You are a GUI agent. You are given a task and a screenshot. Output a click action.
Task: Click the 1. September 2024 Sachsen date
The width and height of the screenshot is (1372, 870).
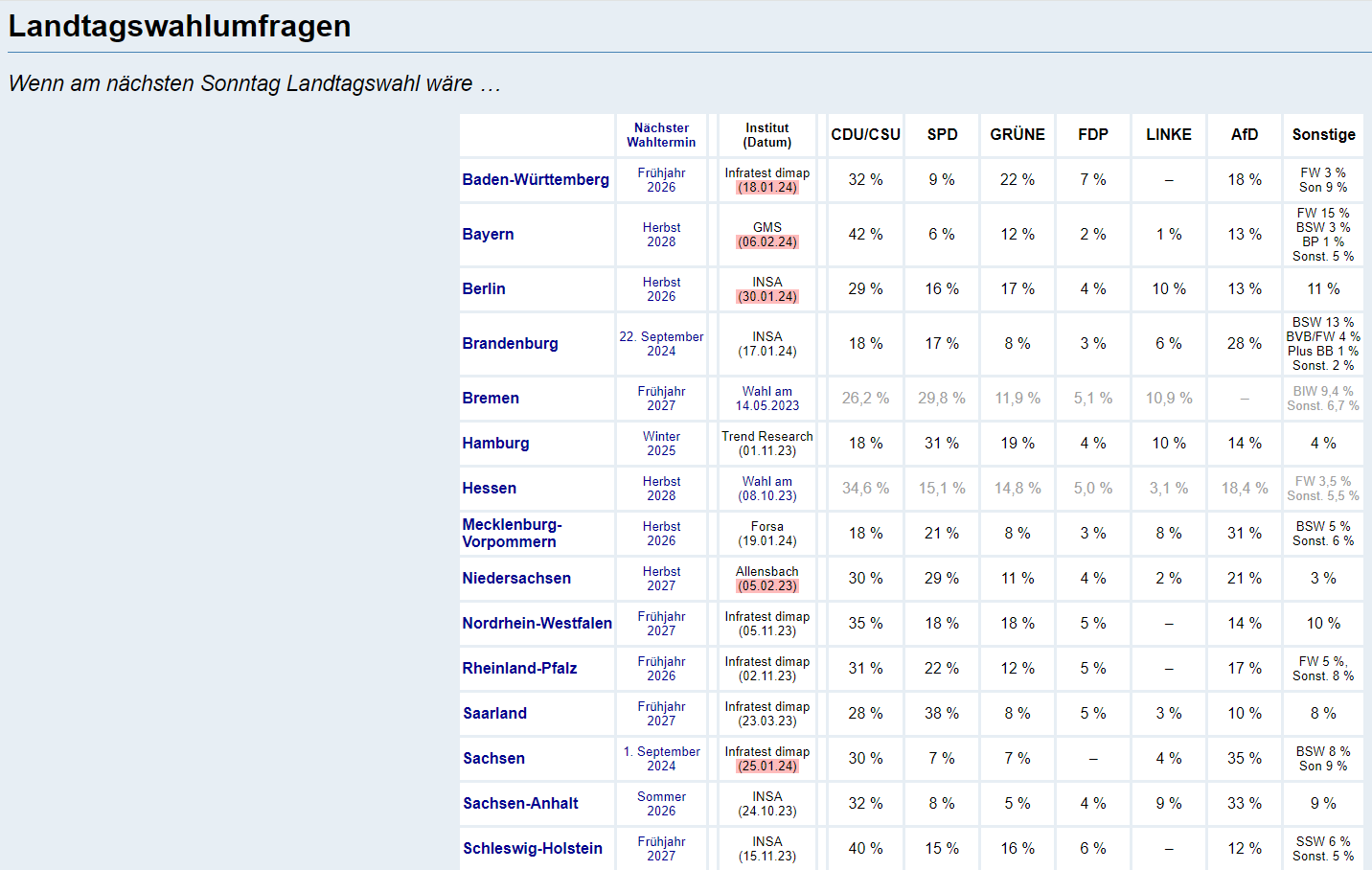coord(661,759)
